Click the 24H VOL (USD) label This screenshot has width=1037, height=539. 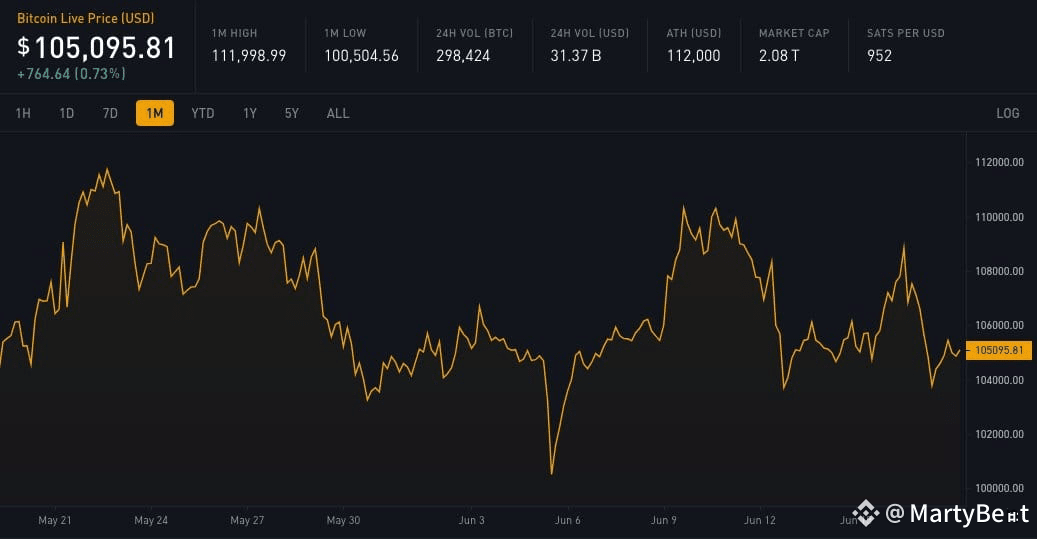pyautogui.click(x=590, y=33)
